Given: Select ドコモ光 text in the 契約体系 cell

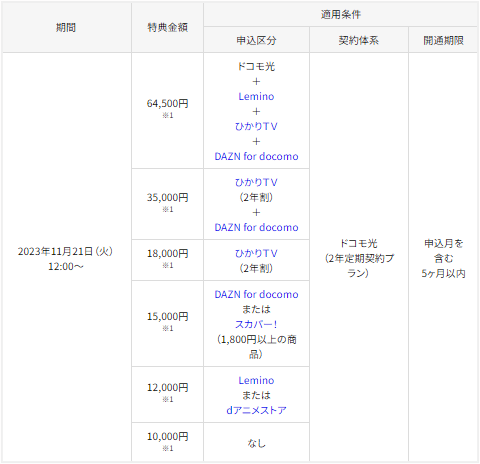Looking at the screenshot, I should [x=359, y=243].
